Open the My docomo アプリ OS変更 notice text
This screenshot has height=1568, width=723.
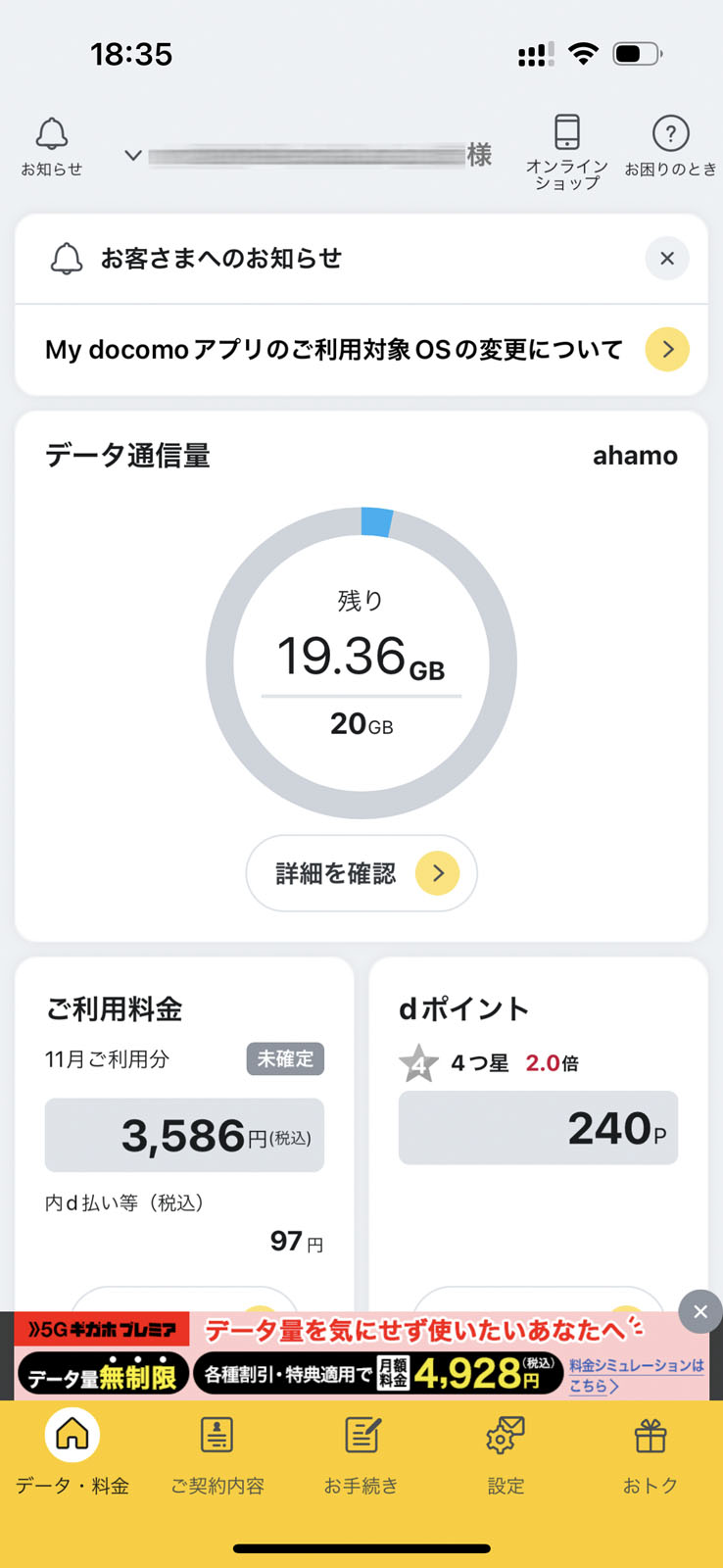333,350
